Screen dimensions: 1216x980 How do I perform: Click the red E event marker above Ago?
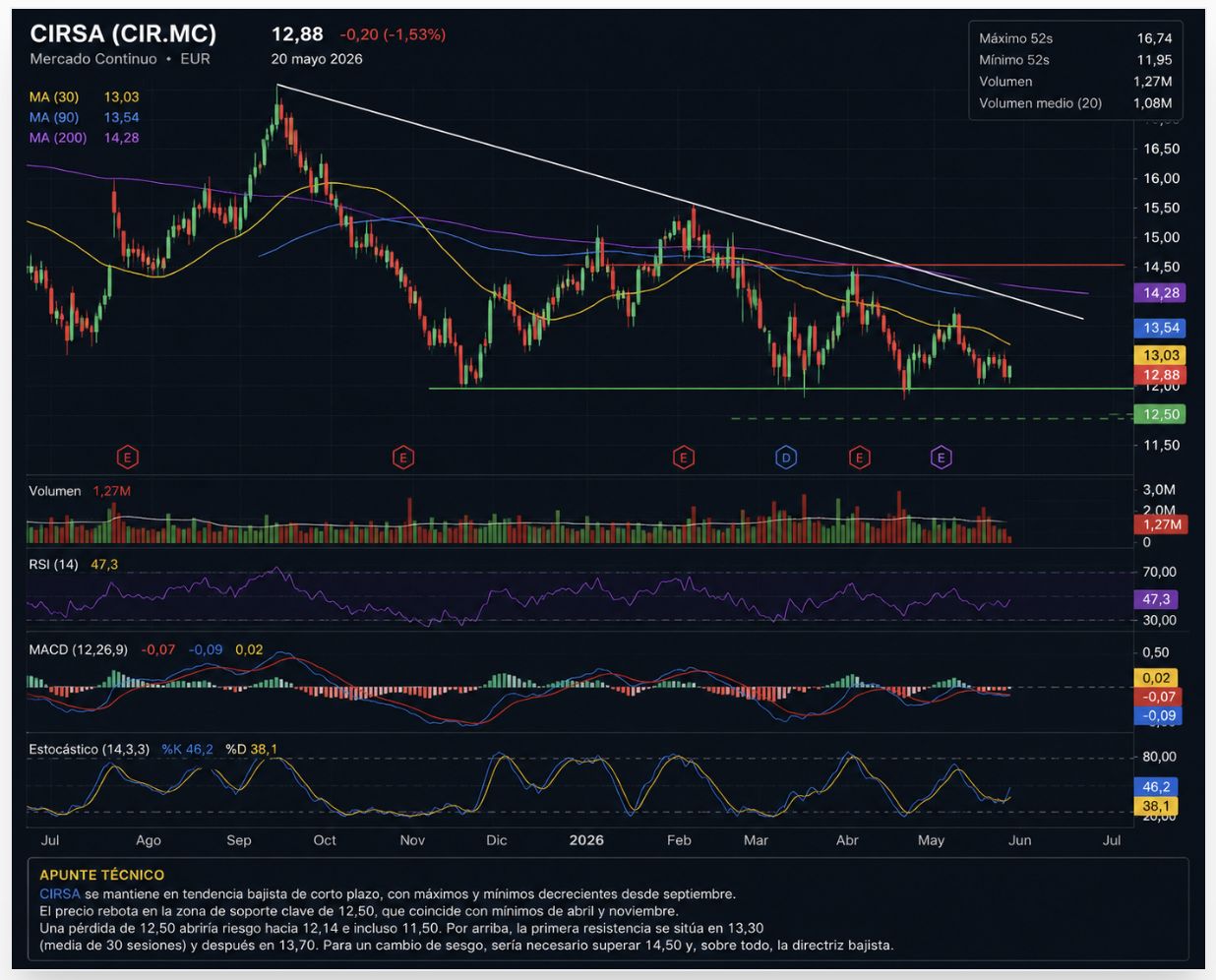(x=127, y=458)
